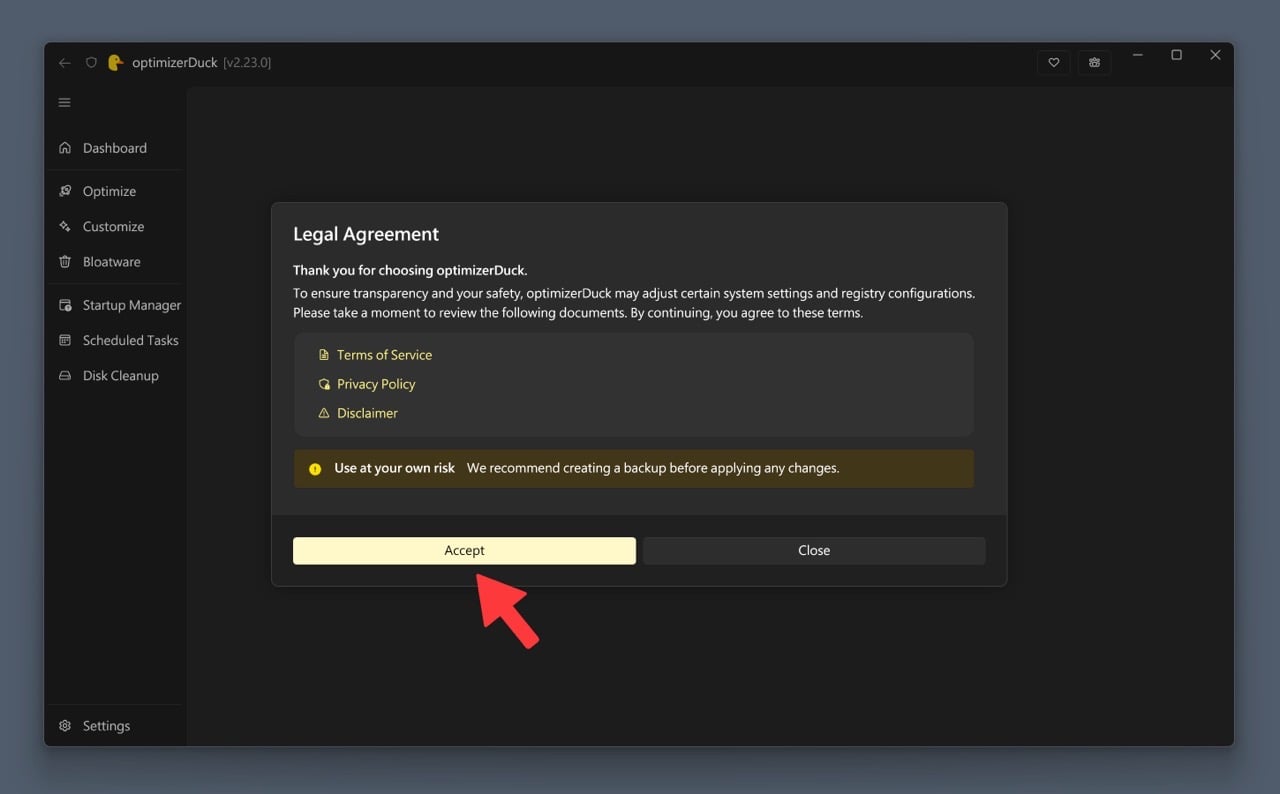Click the Startup Manager icon

[x=65, y=305]
